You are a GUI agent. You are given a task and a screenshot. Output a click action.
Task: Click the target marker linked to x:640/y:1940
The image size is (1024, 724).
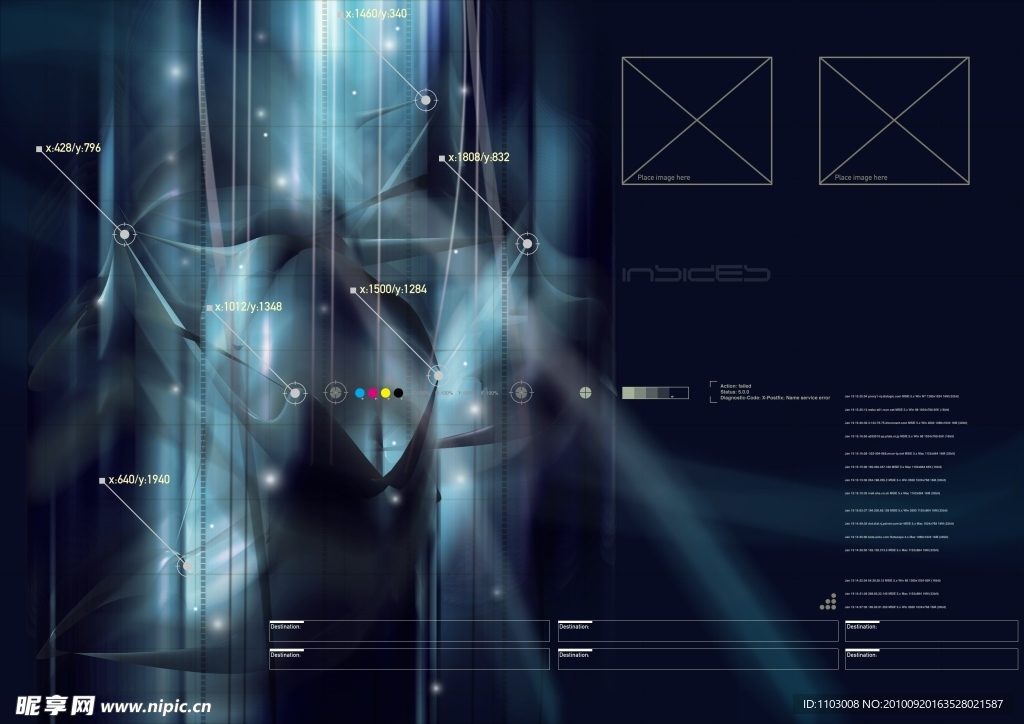187,565
